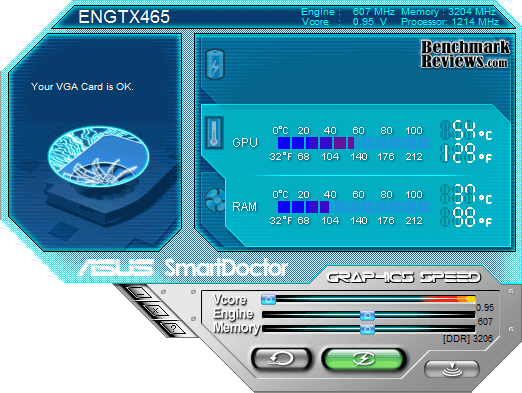The width and height of the screenshot is (522, 393).
Task: Click the RAM 98 °F readout
Action: [x=467, y=217]
